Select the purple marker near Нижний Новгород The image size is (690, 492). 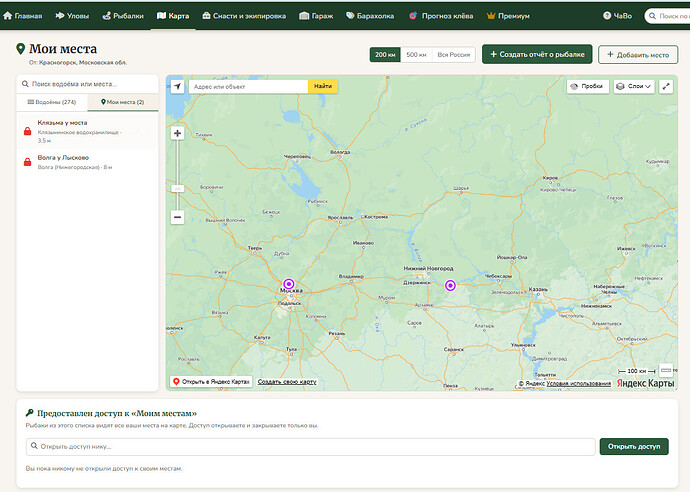point(450,286)
